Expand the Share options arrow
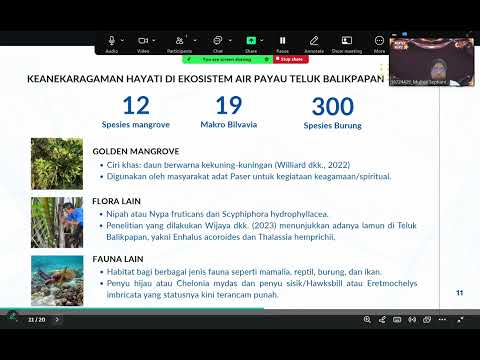This screenshot has height=360, width=480. pyautogui.click(x=262, y=41)
